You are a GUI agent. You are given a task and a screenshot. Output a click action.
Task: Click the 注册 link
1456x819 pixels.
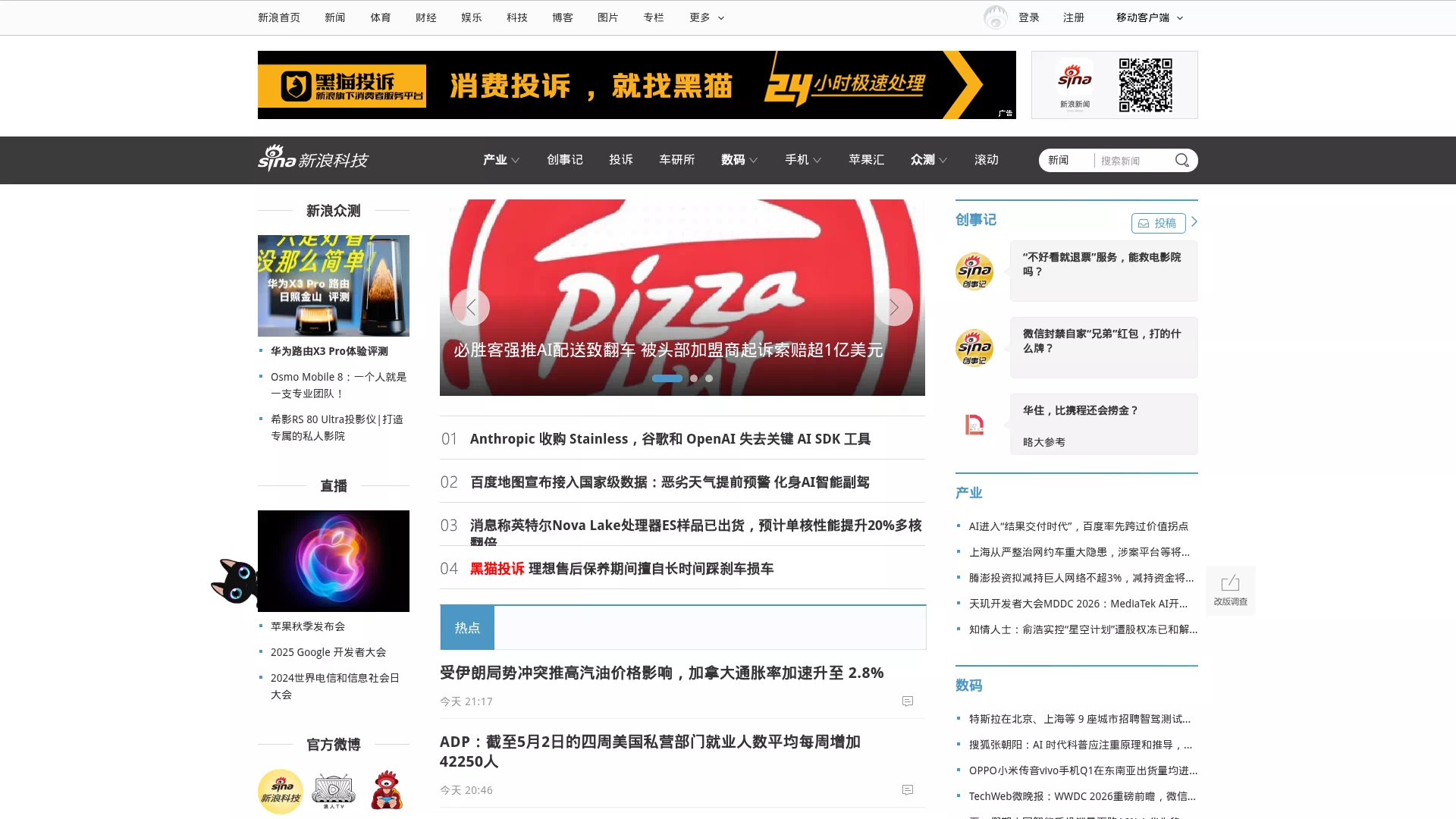click(1074, 17)
